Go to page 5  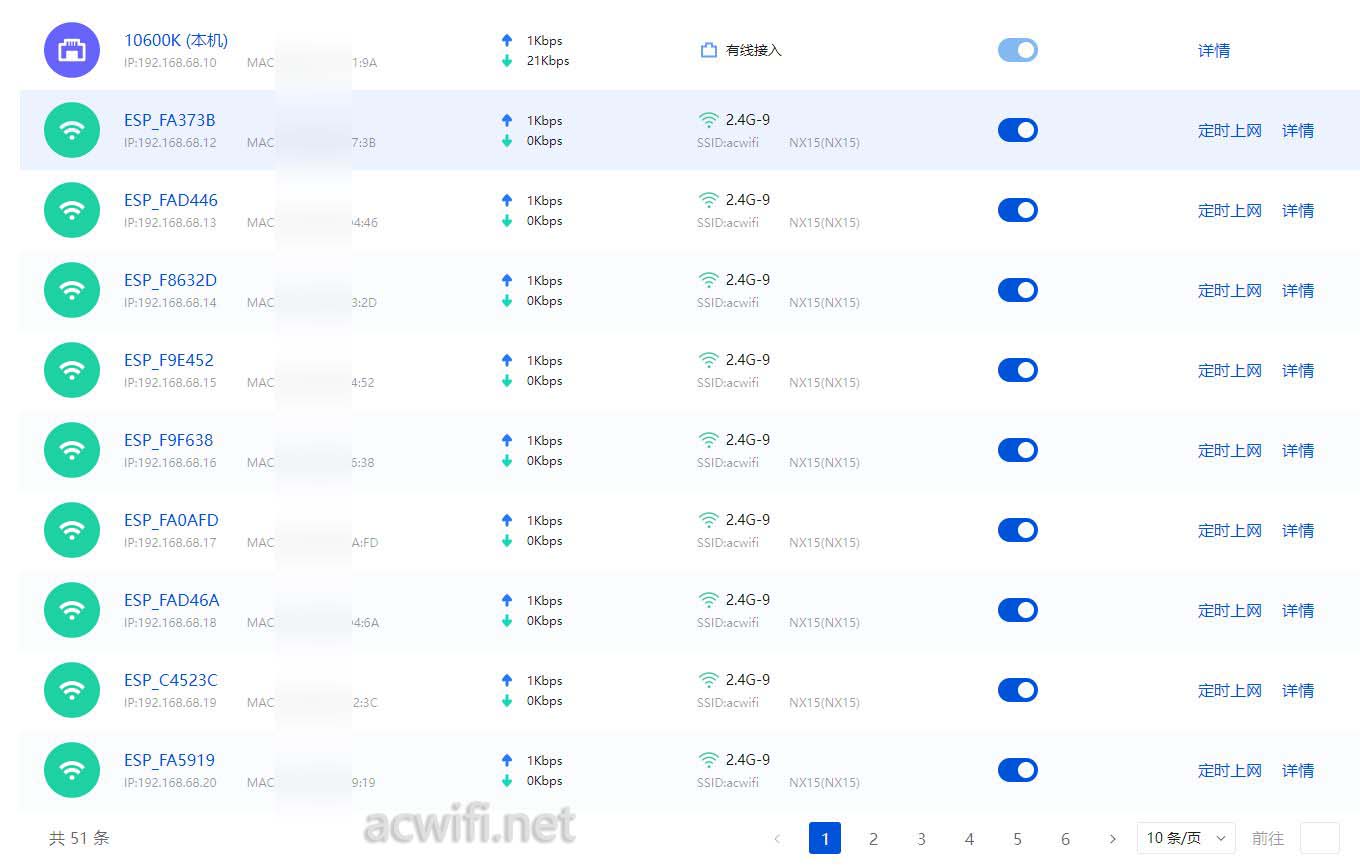pyautogui.click(x=1017, y=839)
